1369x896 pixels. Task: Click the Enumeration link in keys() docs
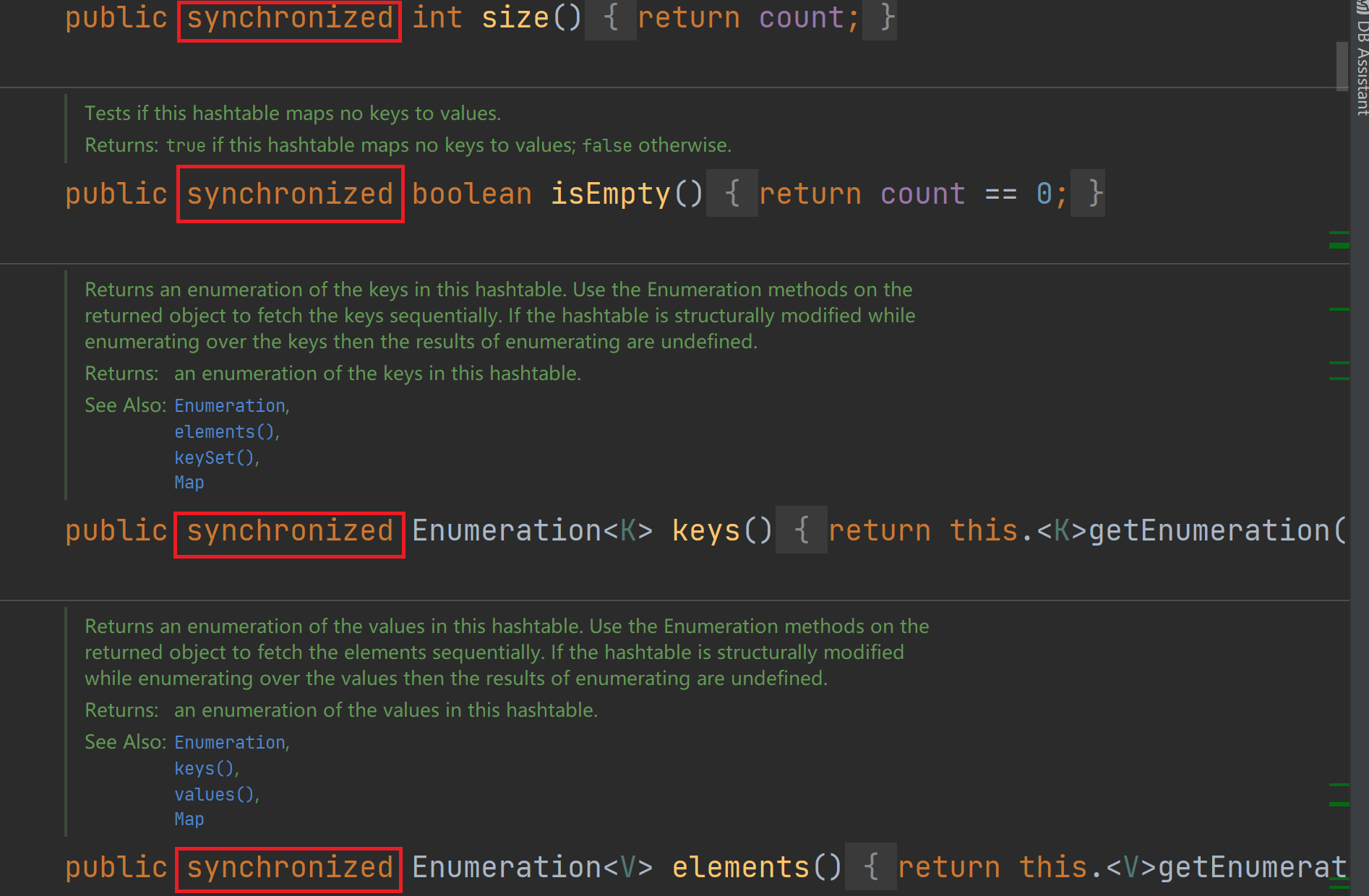tap(230, 406)
